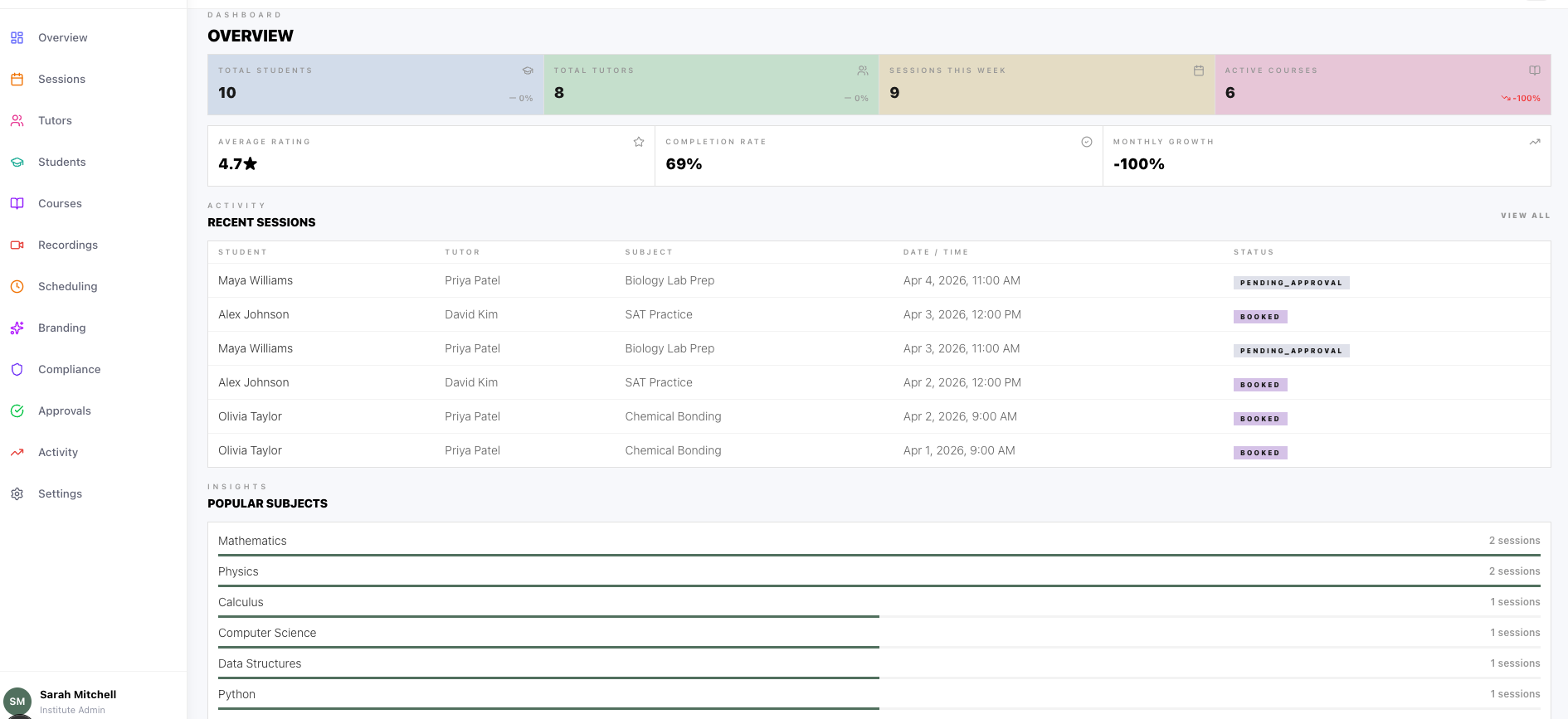
Task: Click the Sessions calendar icon
Action: (17, 80)
